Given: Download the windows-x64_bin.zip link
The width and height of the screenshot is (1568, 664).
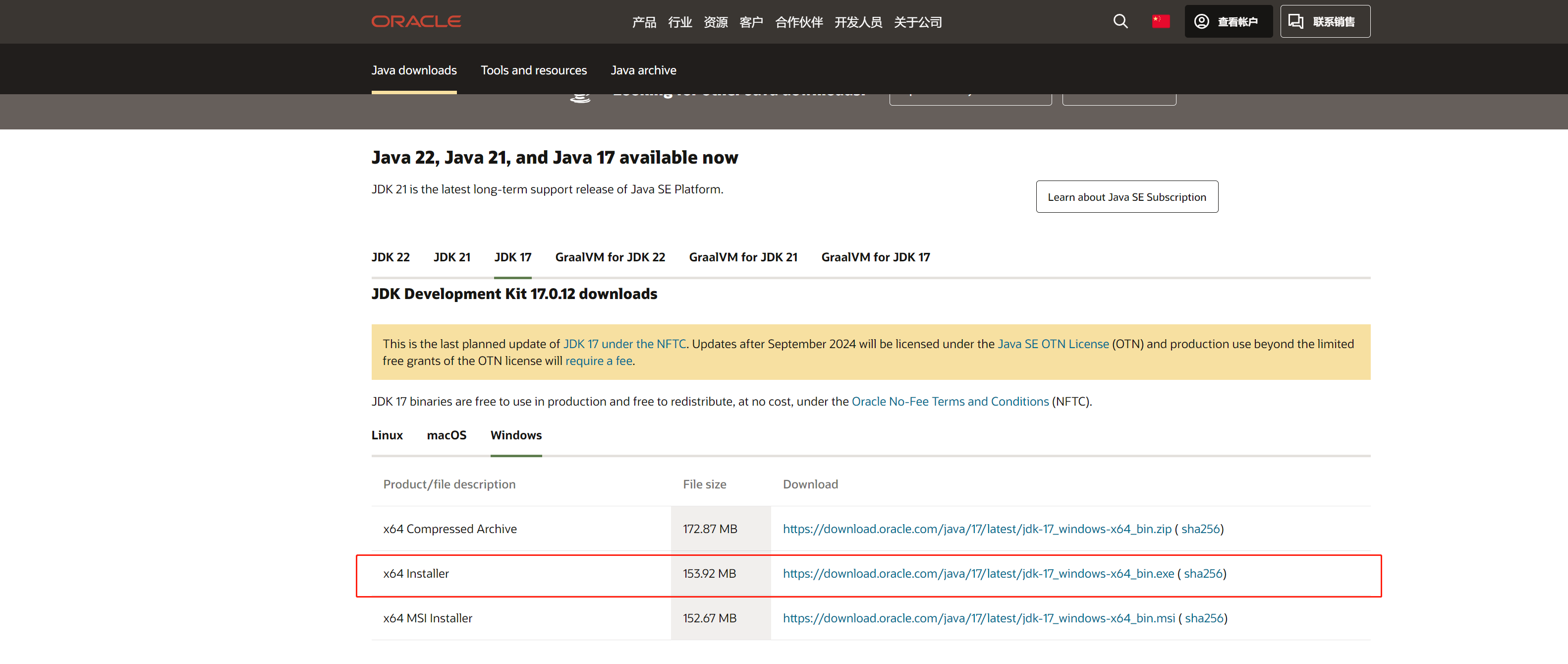Looking at the screenshot, I should 976,529.
